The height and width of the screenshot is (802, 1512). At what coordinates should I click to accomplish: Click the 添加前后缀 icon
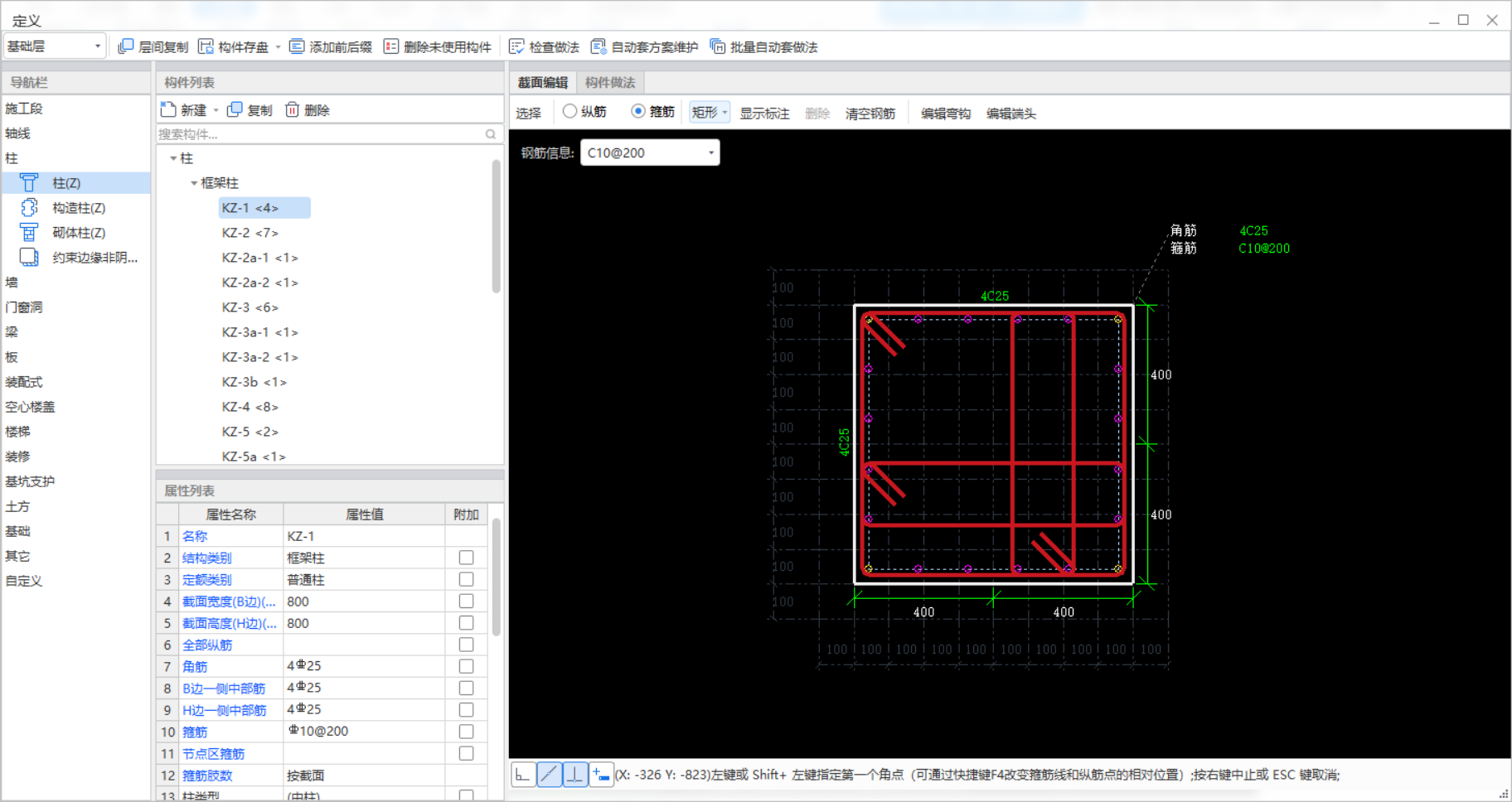[297, 46]
